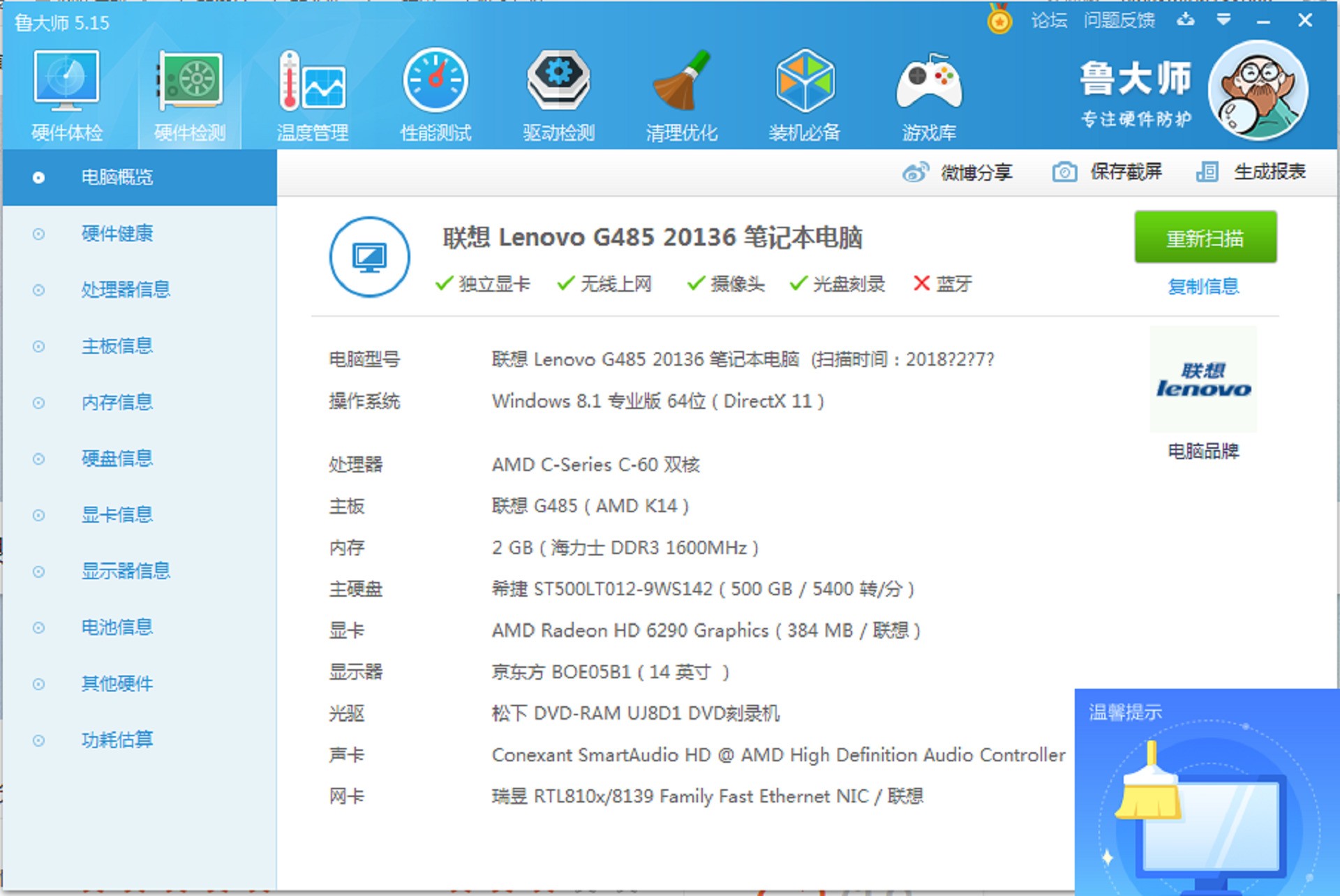Open 驱动检测 driver detection icon

(x=558, y=95)
